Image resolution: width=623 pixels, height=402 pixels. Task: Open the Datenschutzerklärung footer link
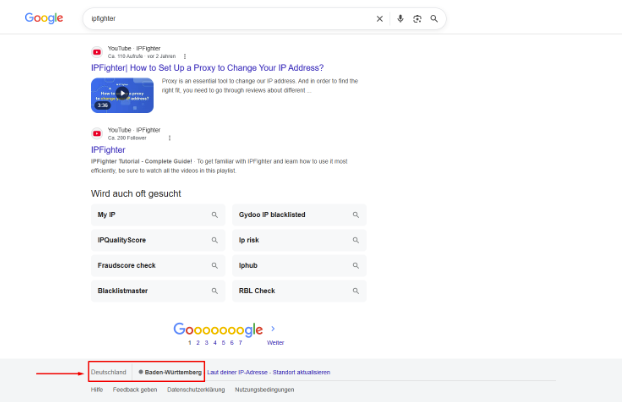[196, 390]
